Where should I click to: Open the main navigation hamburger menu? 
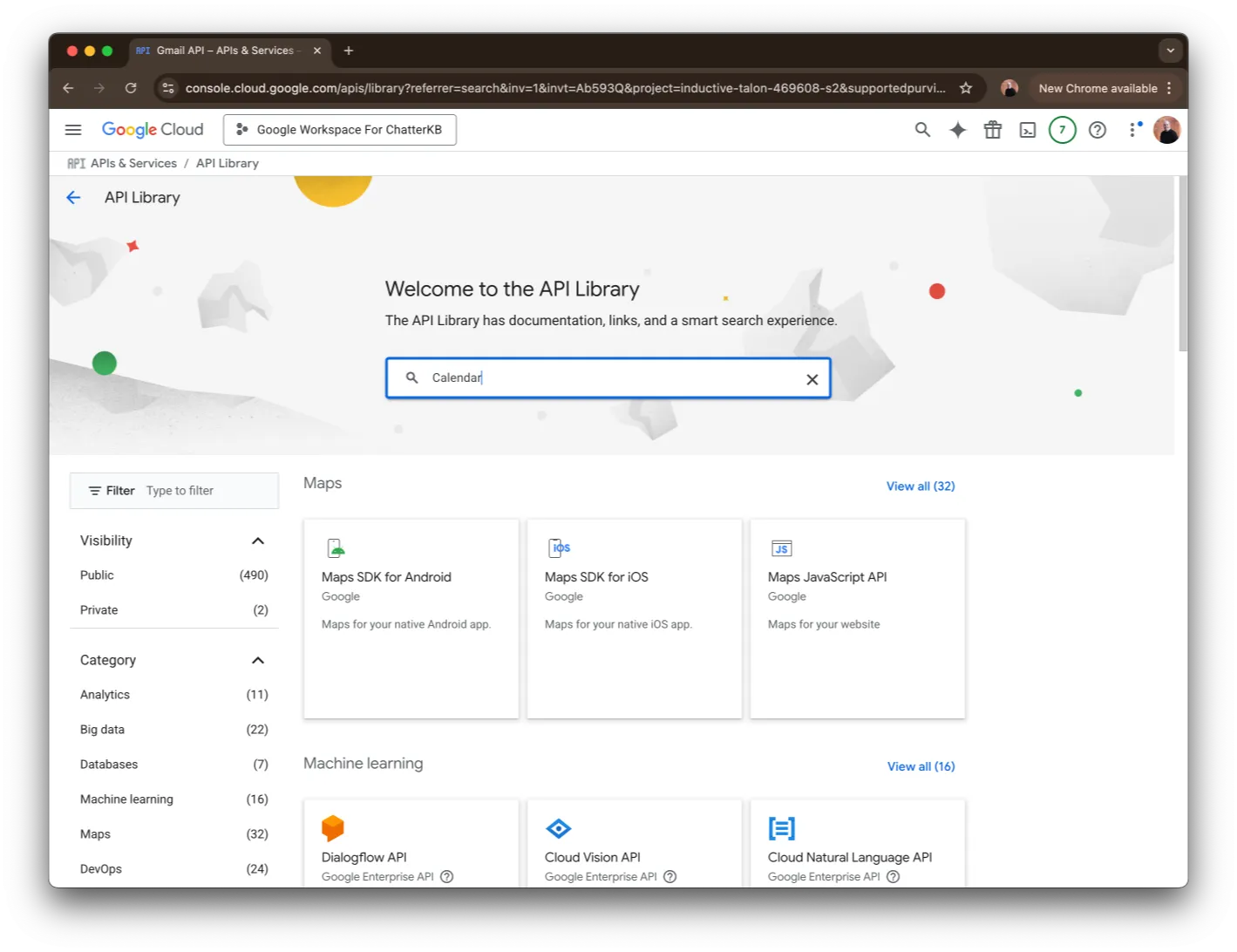tap(73, 130)
